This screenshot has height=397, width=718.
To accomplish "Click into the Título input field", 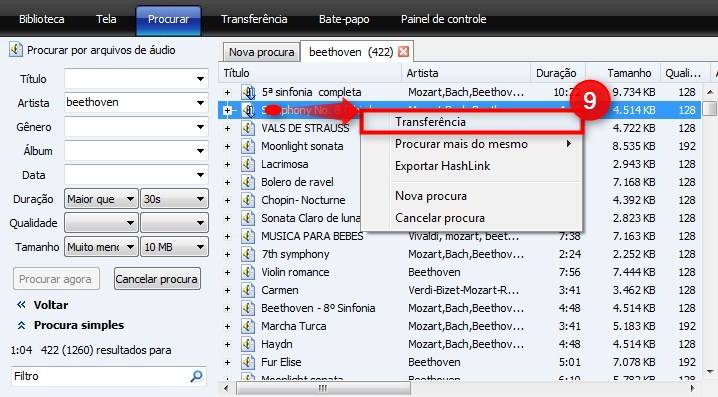I will tap(136, 79).
